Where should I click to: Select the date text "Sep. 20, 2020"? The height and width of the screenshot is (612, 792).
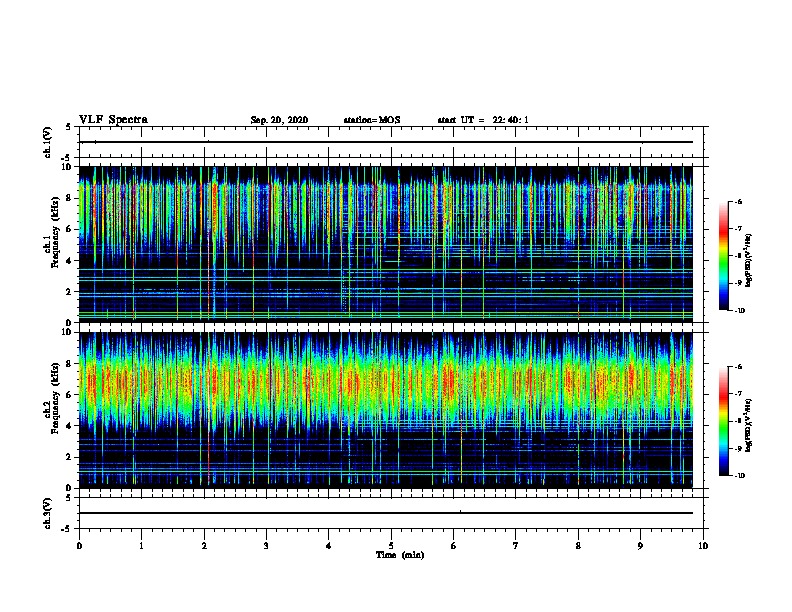[279, 120]
